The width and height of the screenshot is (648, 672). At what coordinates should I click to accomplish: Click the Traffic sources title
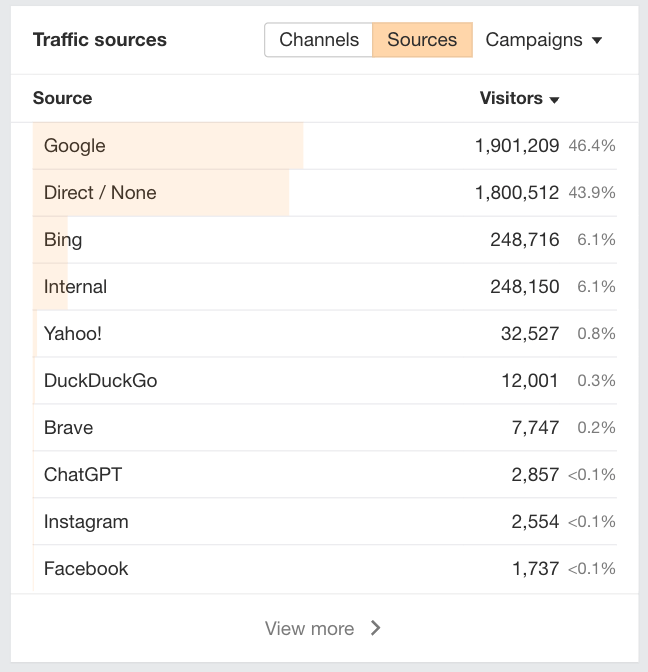[100, 40]
